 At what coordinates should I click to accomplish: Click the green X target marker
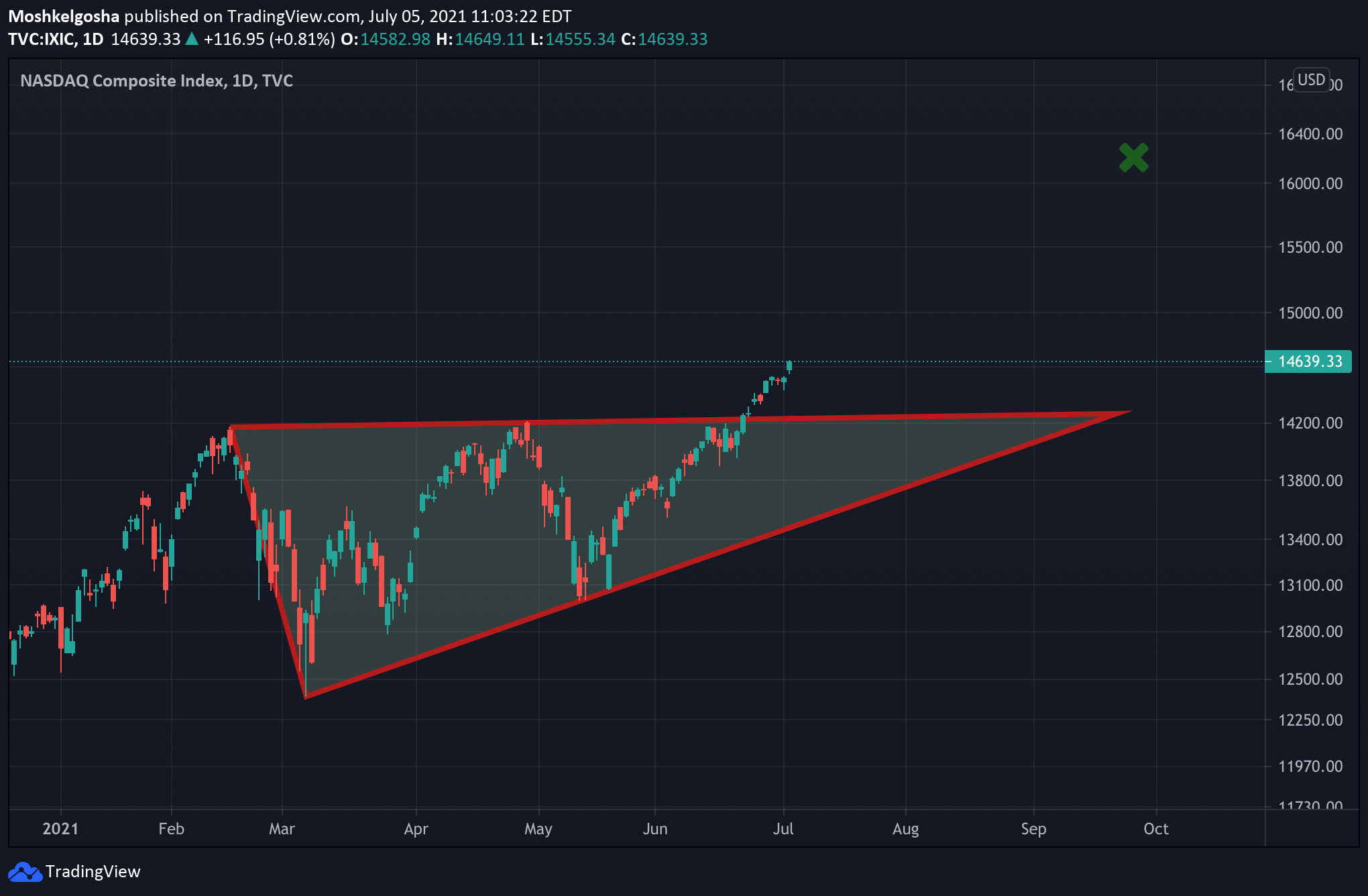1134,158
